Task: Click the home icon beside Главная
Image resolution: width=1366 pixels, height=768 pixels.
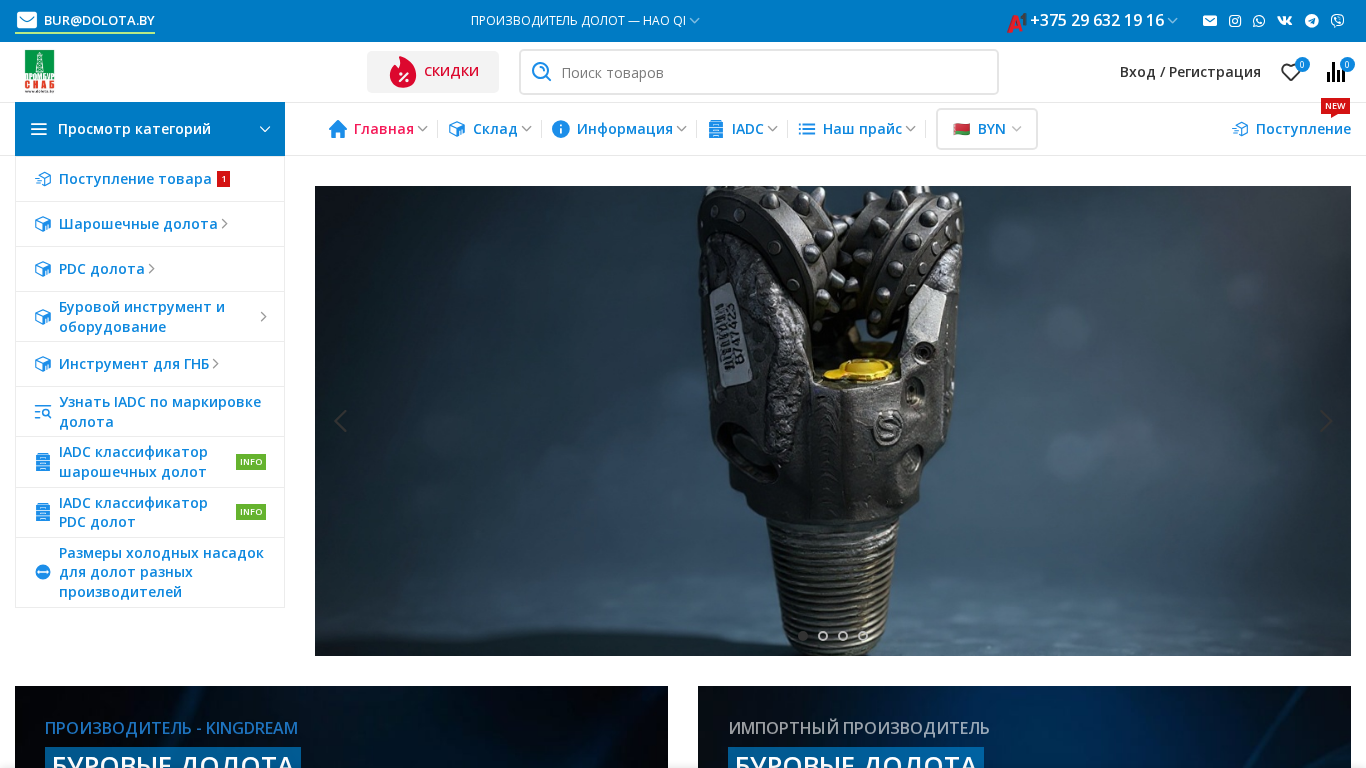Action: [x=338, y=129]
